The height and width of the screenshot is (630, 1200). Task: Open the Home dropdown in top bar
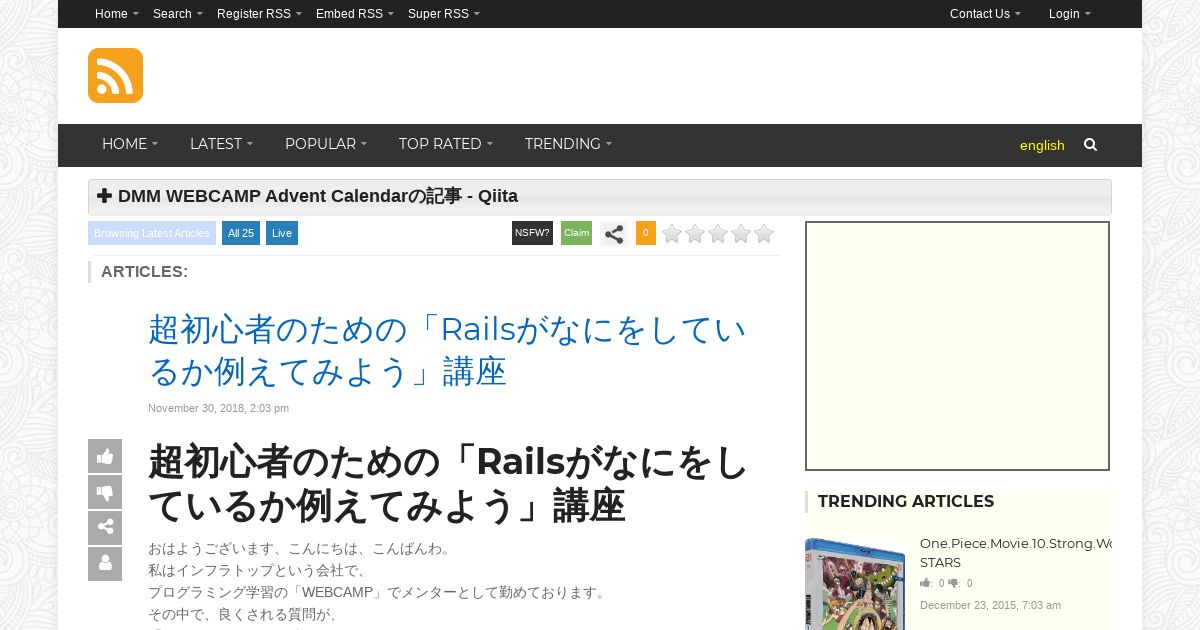[x=117, y=14]
